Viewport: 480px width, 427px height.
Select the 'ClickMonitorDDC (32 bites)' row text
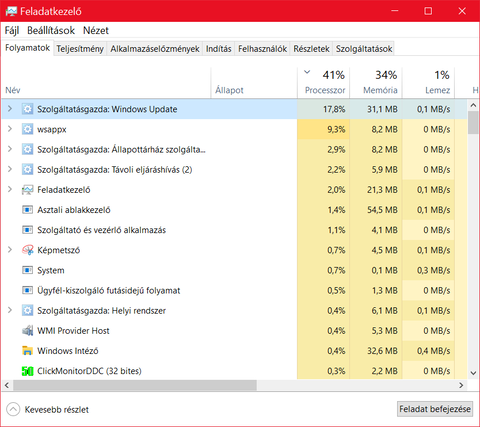(89, 371)
